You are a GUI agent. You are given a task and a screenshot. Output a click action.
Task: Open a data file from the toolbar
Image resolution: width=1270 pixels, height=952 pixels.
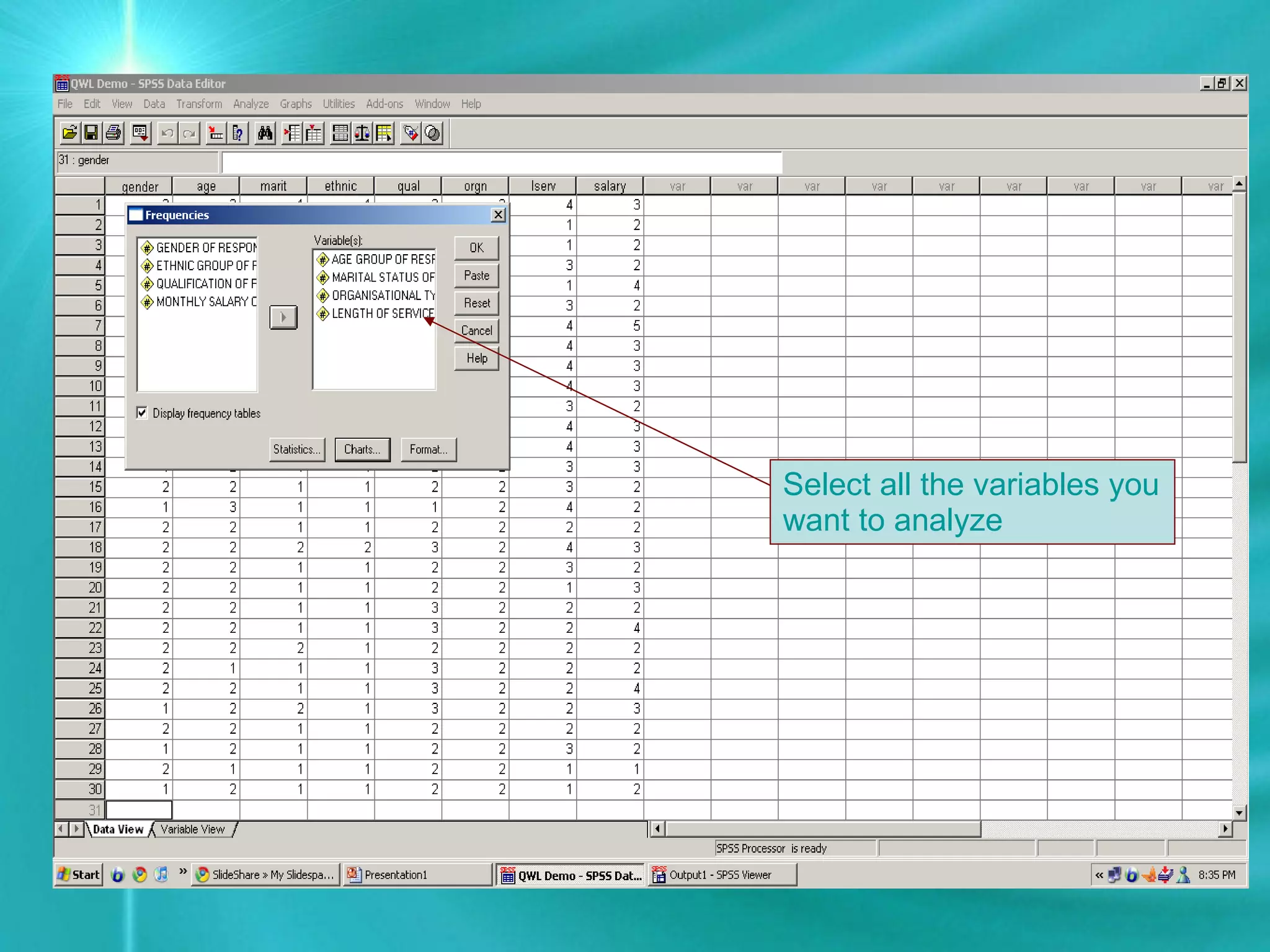[69, 133]
